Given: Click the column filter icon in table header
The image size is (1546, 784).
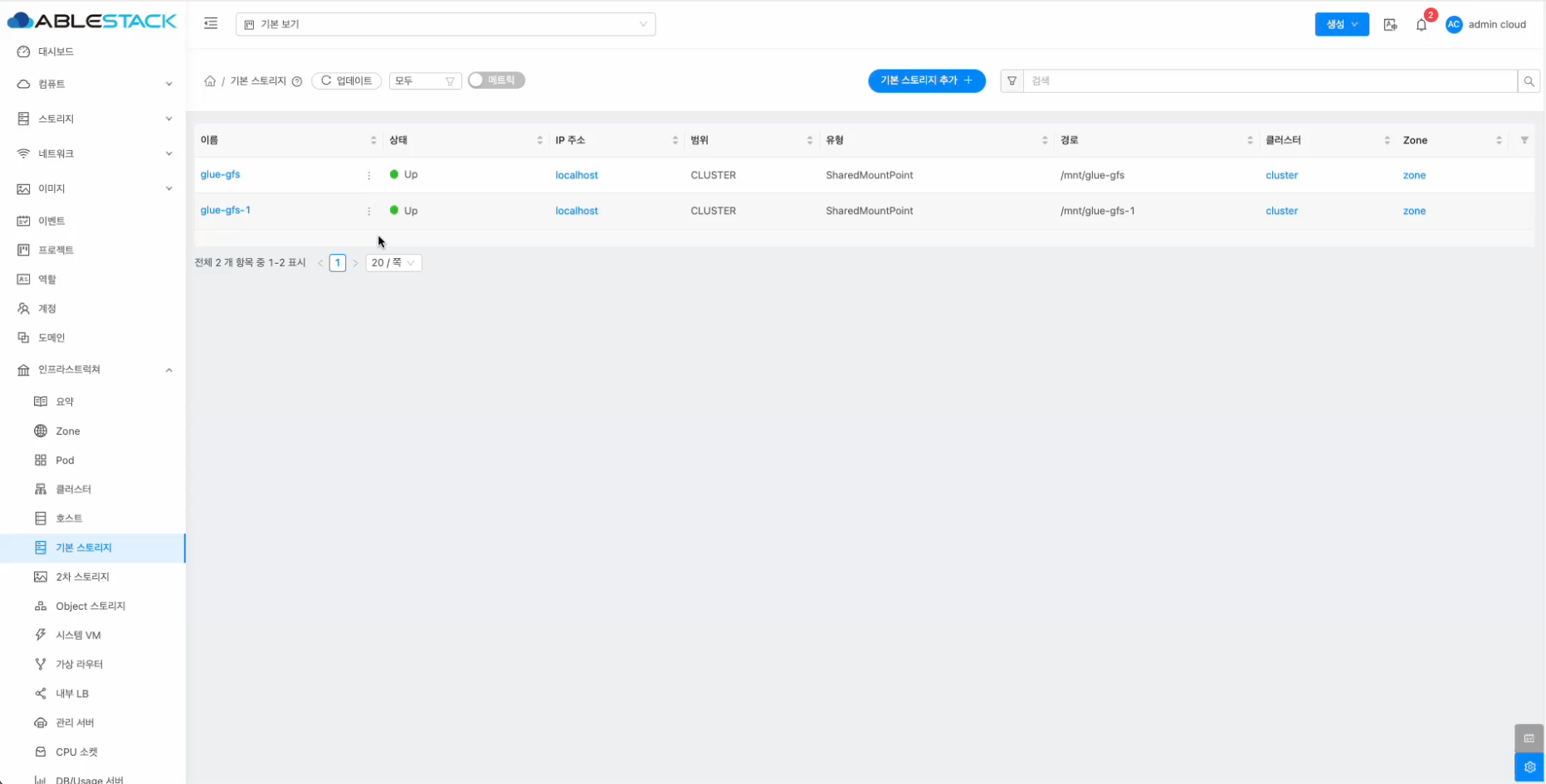Looking at the screenshot, I should 1524,141.
